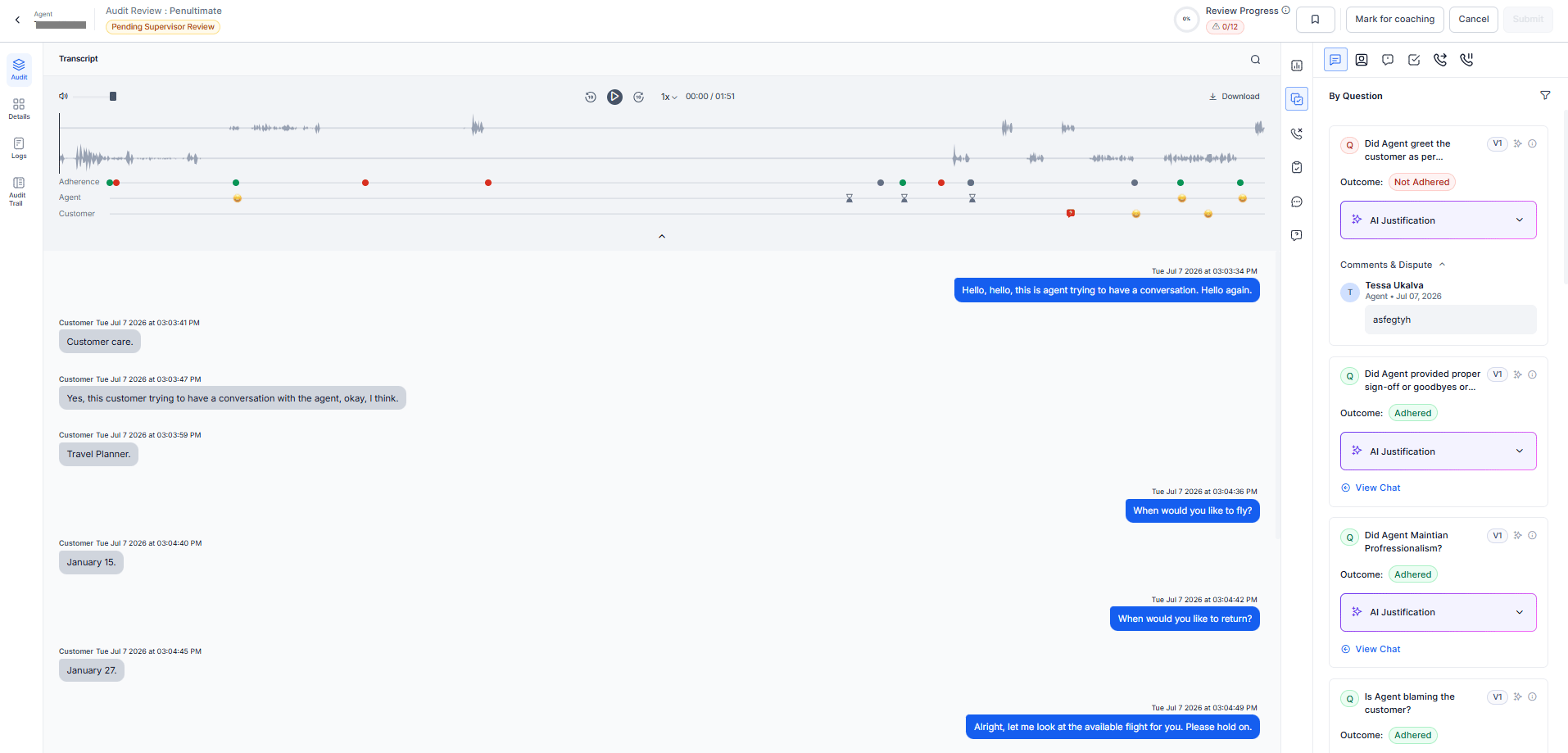Click AI sparkle icon on blaming customer question
This screenshot has width=1568, height=753.
click(x=1517, y=696)
